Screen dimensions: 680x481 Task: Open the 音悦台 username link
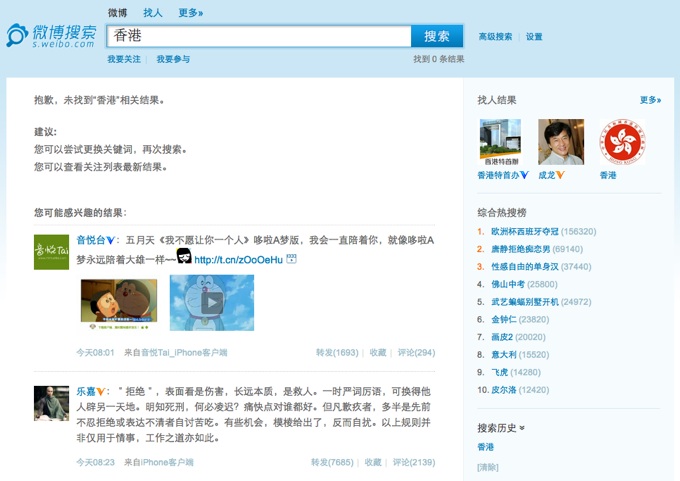(91, 240)
